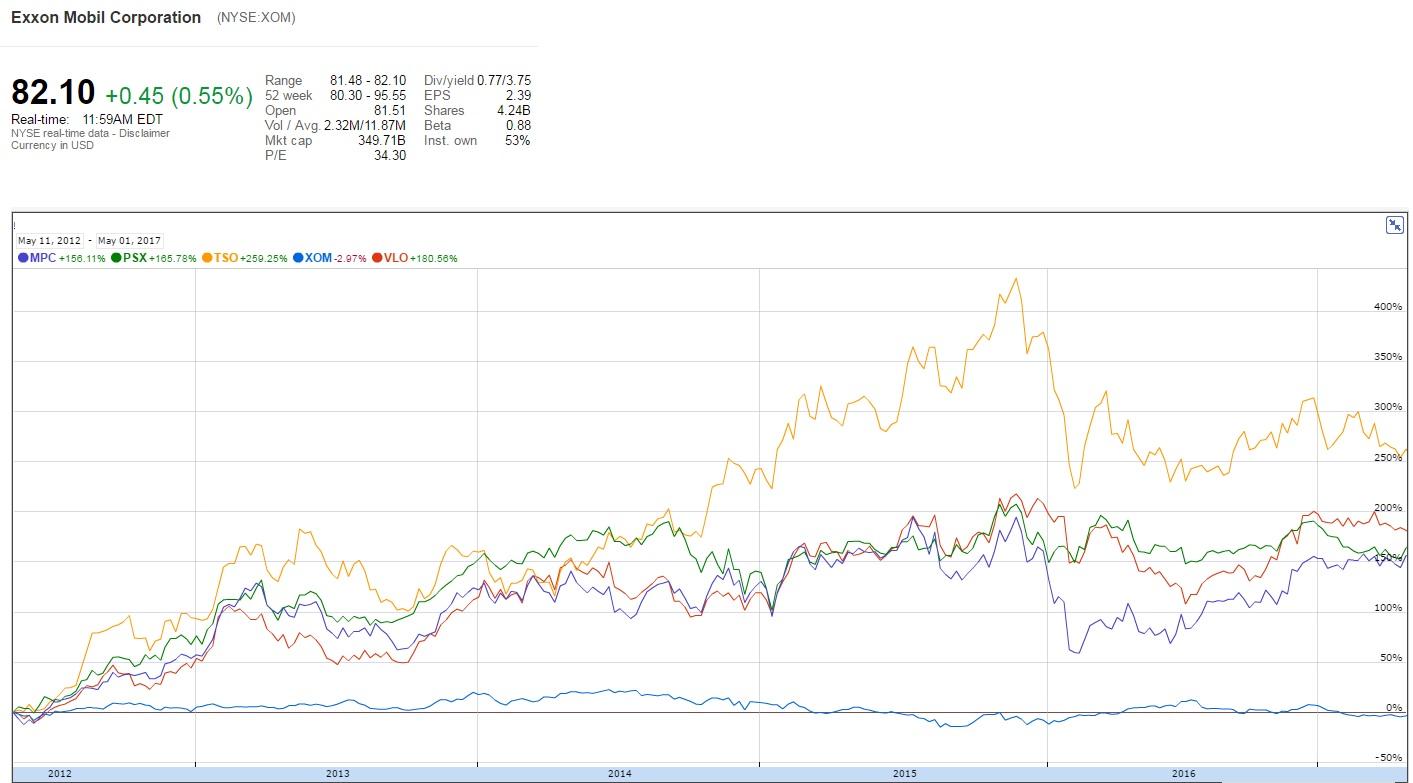Screen dimensions: 1413x783
Task: Click the purple MPC legend dot
Action: 23,258
